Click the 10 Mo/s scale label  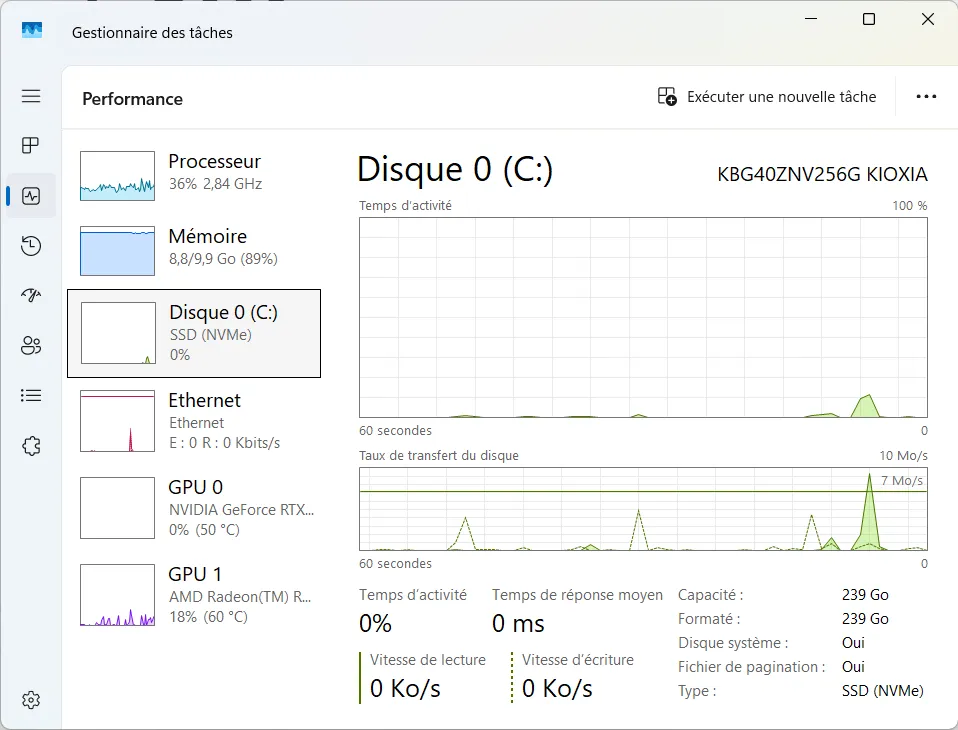point(903,456)
